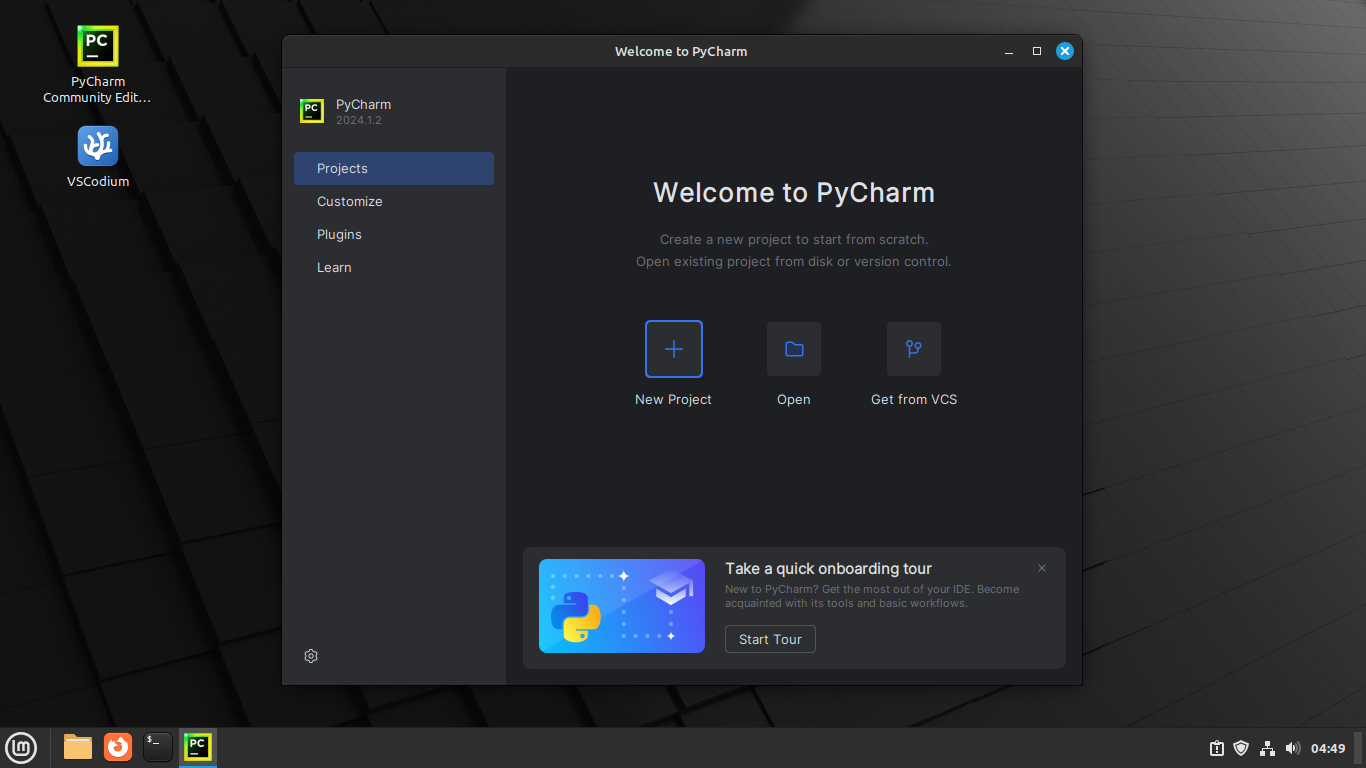The width and height of the screenshot is (1366, 768).
Task: Open the terminal from the taskbar
Action: coord(158,747)
